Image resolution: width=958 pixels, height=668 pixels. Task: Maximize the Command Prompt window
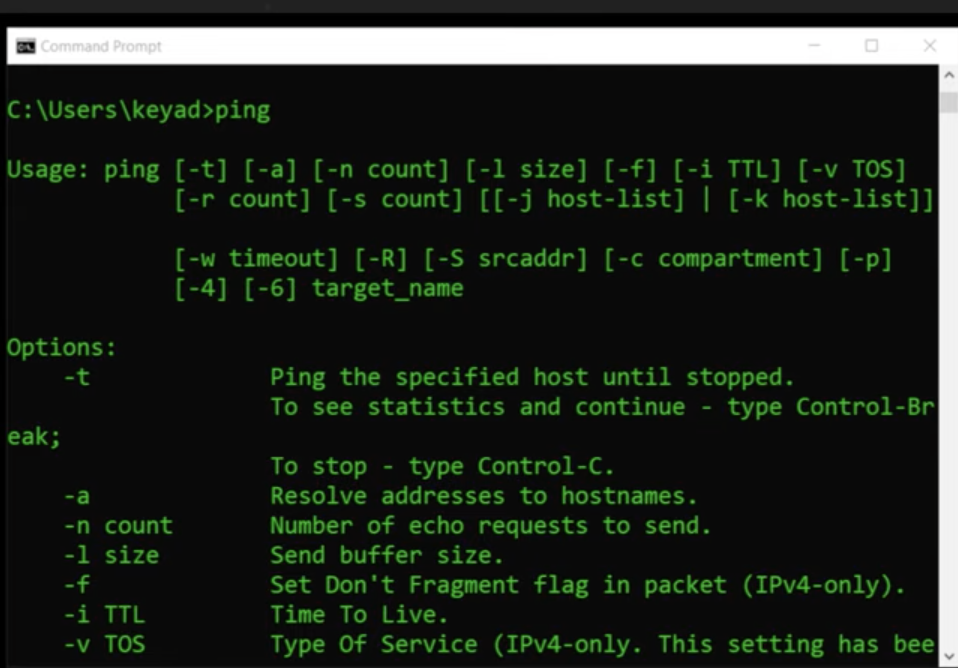(872, 46)
